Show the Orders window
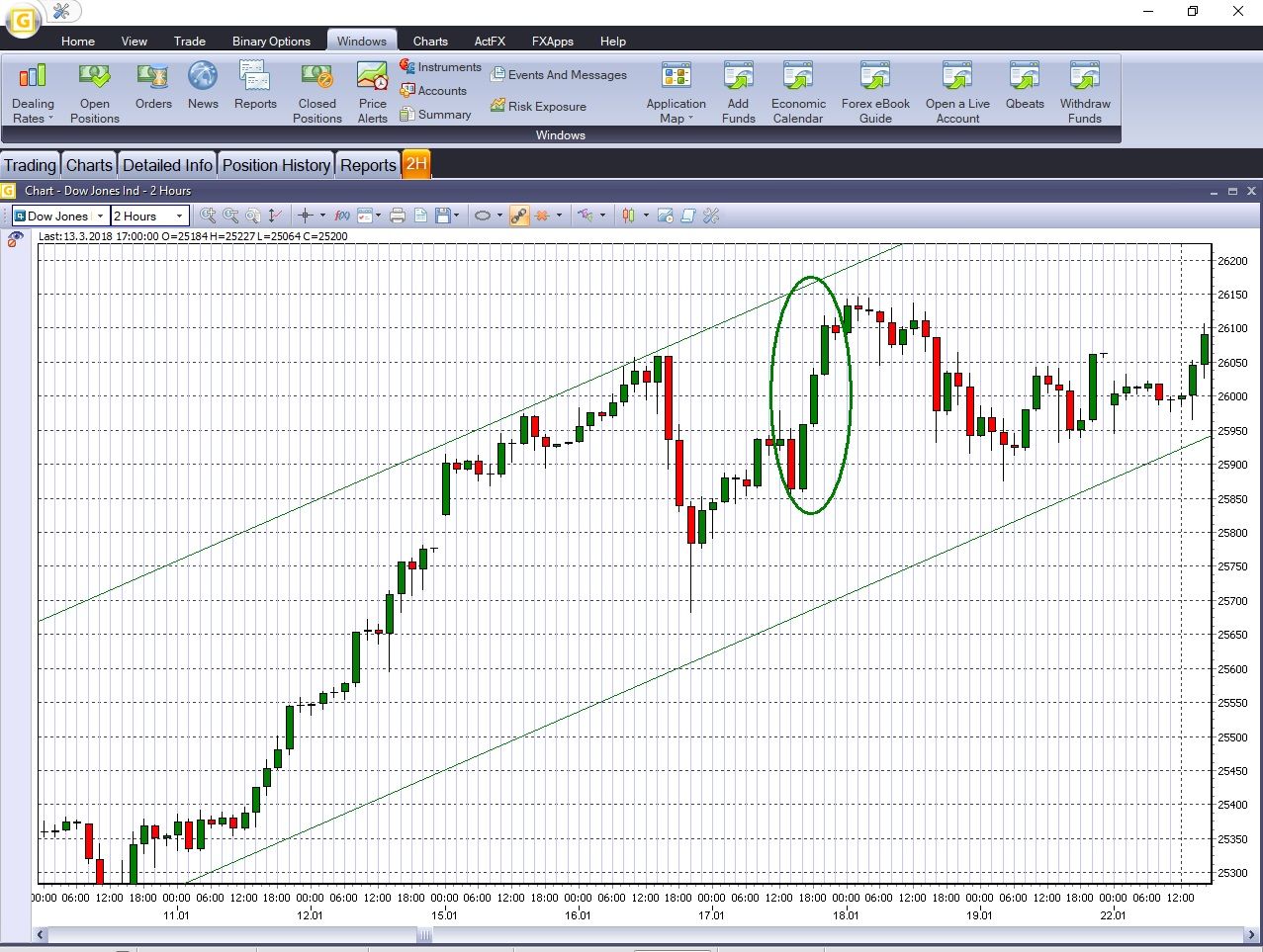The height and width of the screenshot is (952, 1263). [x=153, y=86]
